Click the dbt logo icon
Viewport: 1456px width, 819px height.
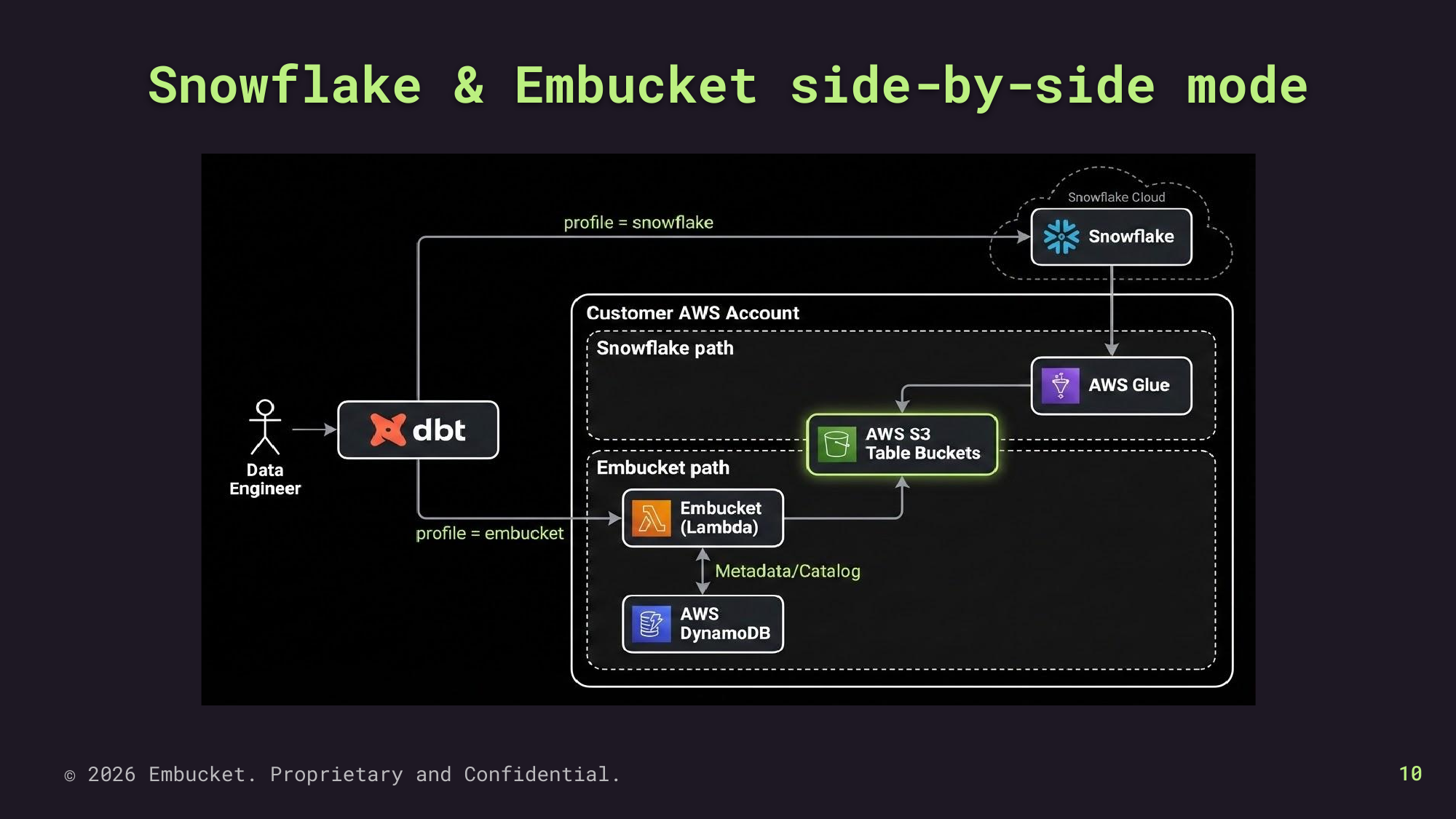point(387,430)
